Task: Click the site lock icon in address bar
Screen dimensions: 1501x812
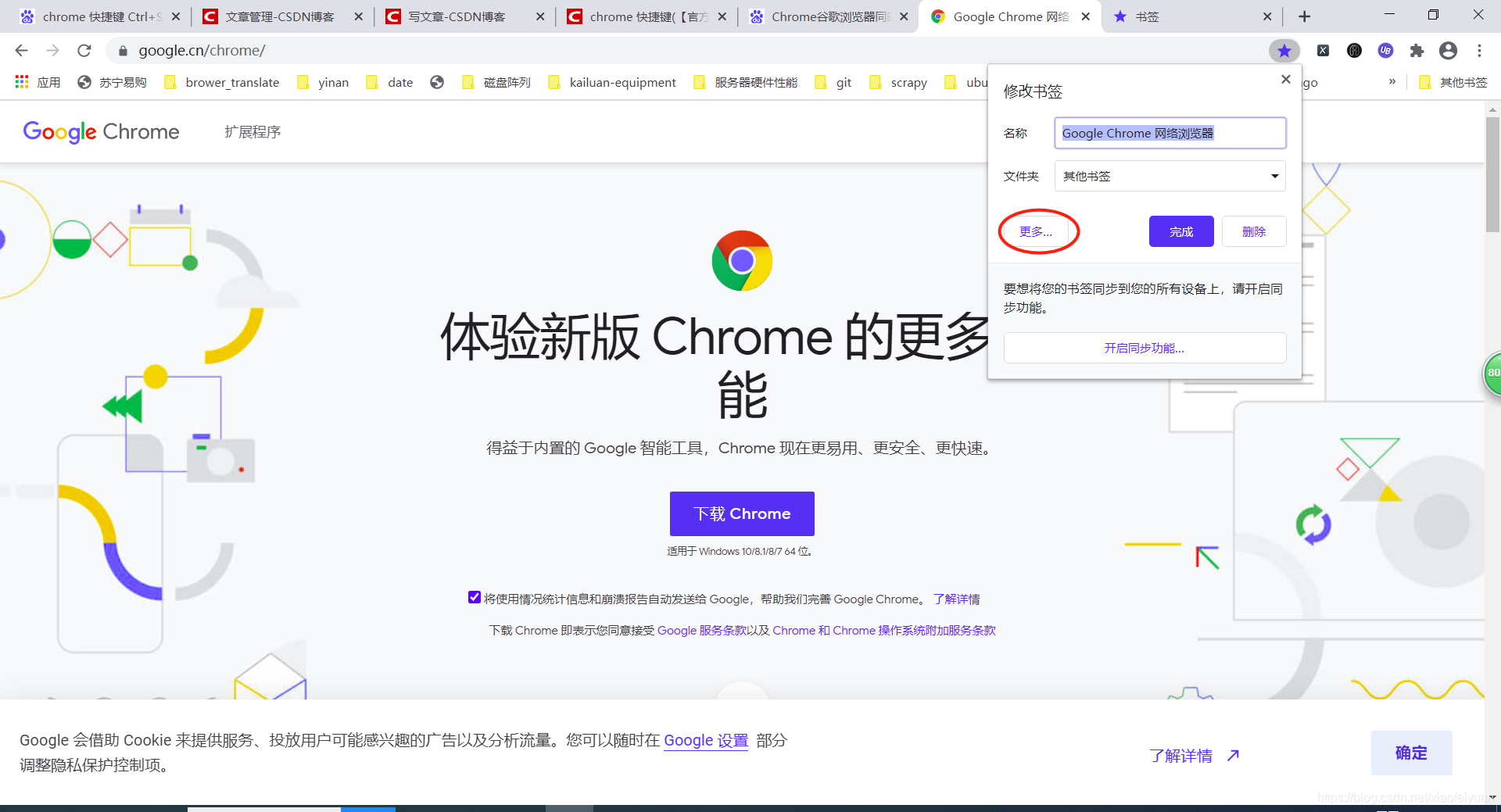Action: pyautogui.click(x=123, y=51)
